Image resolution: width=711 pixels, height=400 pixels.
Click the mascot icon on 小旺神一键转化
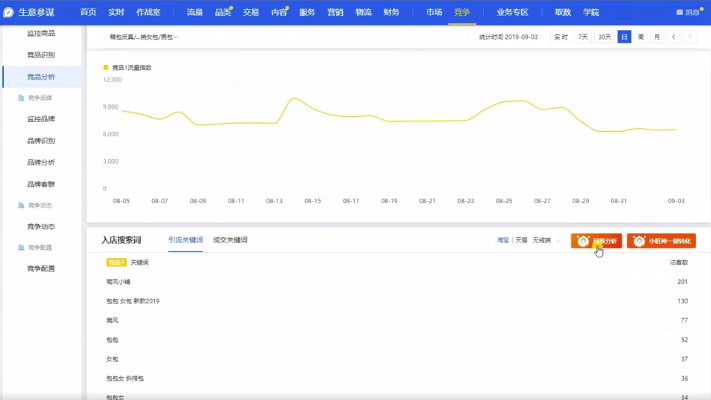tap(638, 241)
